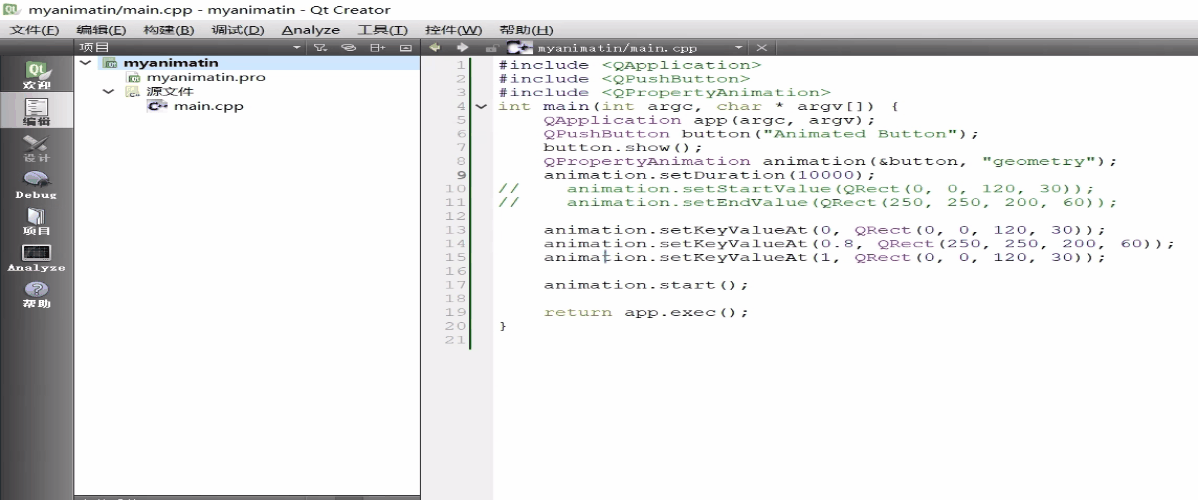Open the 文件(F) menu
1198x500 pixels.
[x=34, y=30]
